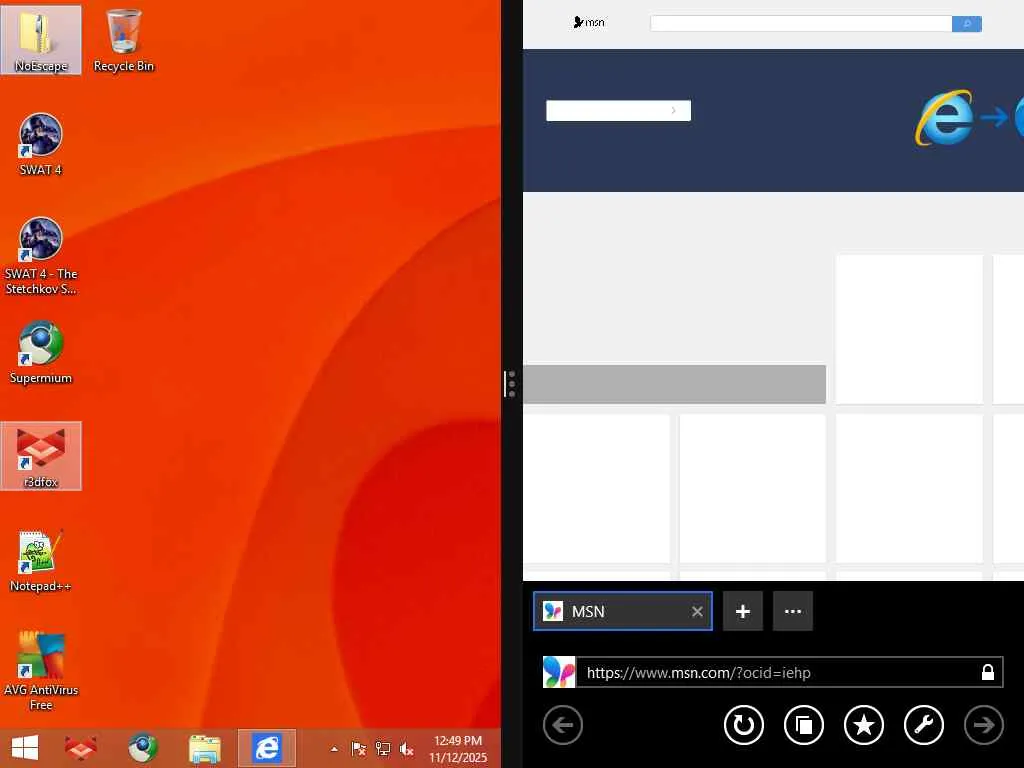Launch the SWAT 4 shortcut
Image resolution: width=1024 pixels, height=768 pixels.
pyautogui.click(x=40, y=144)
